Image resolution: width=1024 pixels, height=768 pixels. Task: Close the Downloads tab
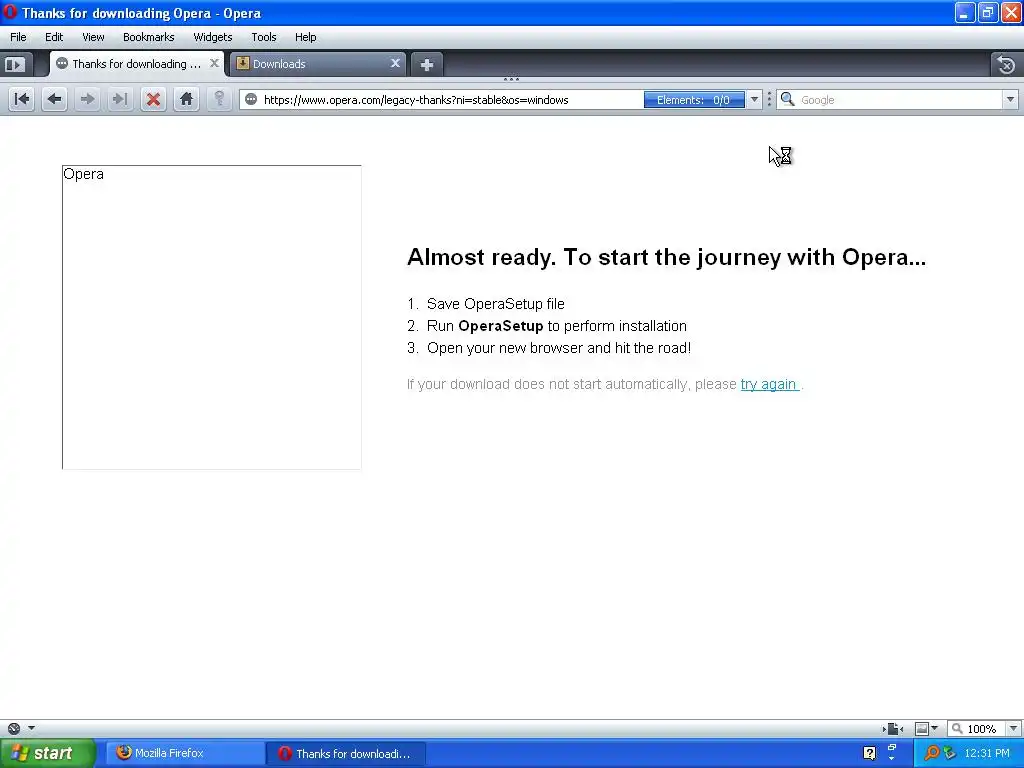(x=395, y=63)
